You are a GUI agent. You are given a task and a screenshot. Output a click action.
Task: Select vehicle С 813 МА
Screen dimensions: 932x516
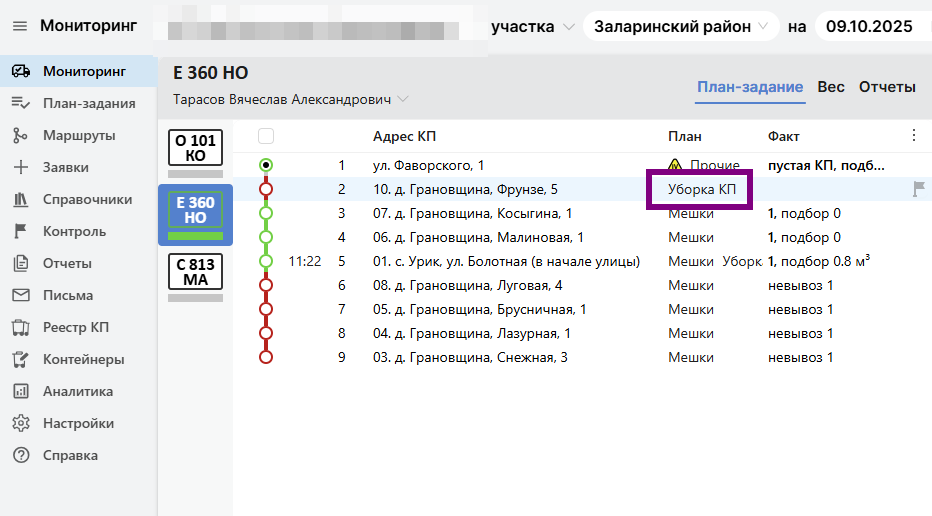[x=195, y=272]
